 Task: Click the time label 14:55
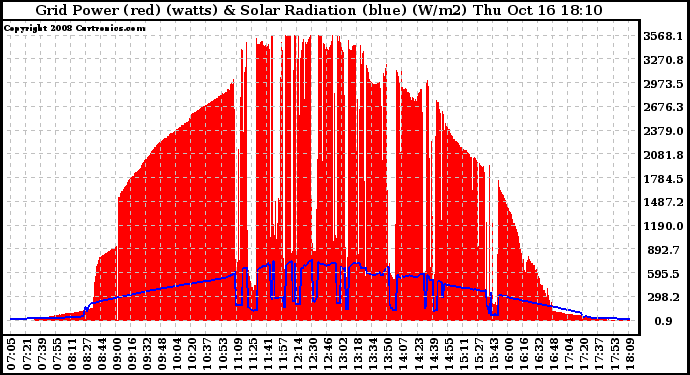(x=448, y=354)
